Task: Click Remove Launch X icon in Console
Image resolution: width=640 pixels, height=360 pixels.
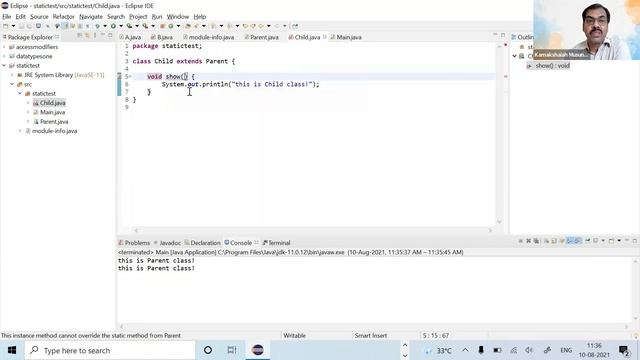Action: pos(528,241)
